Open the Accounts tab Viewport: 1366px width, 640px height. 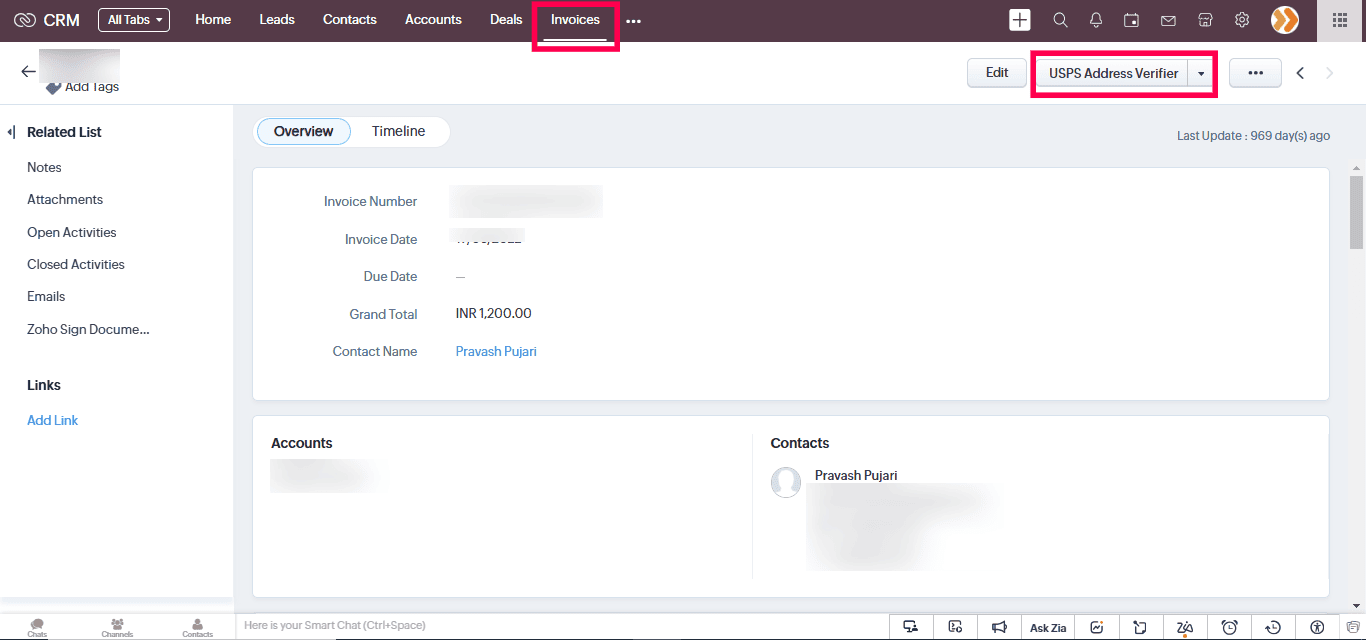point(433,20)
